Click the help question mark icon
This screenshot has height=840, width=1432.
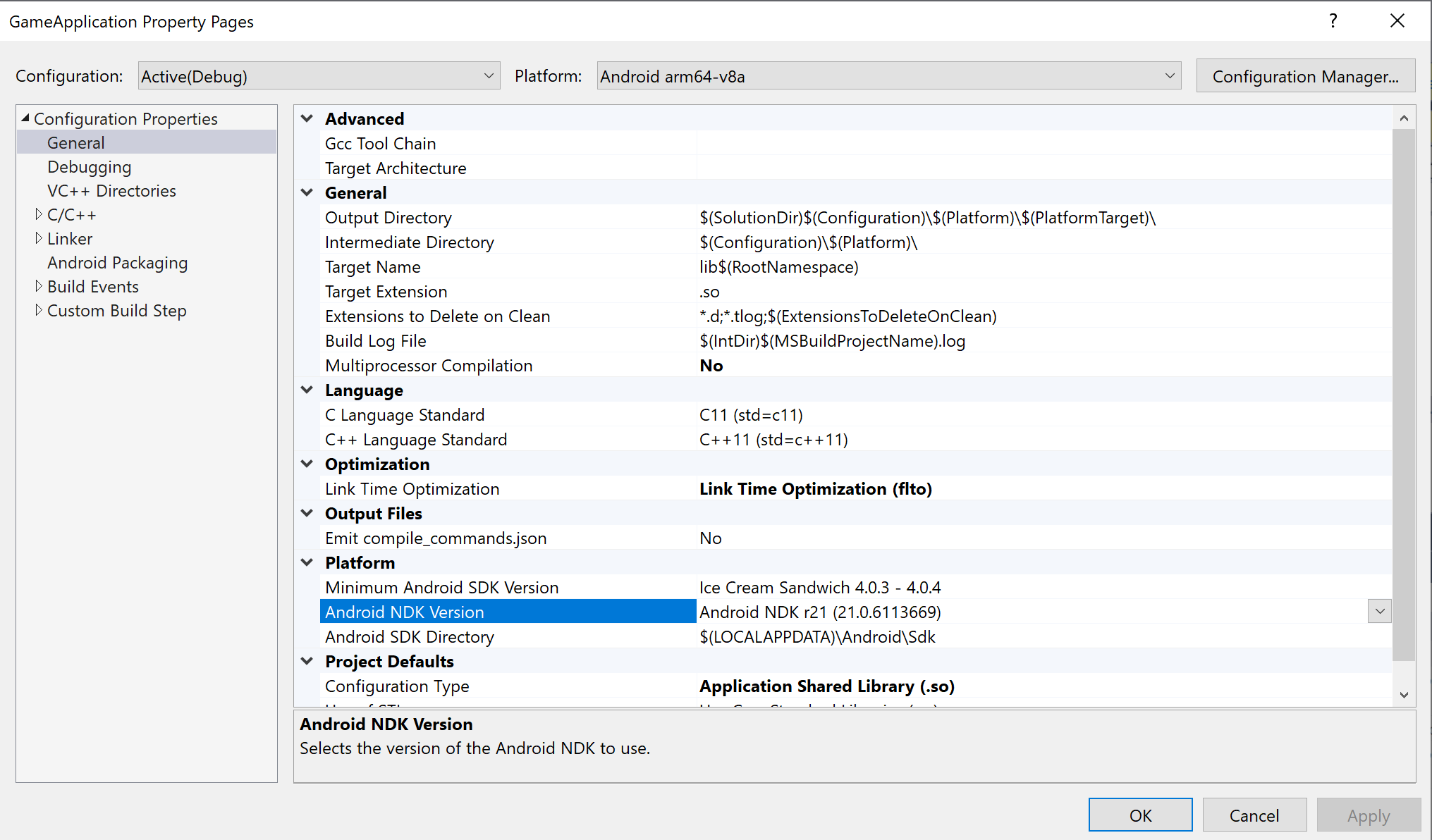(x=1333, y=21)
